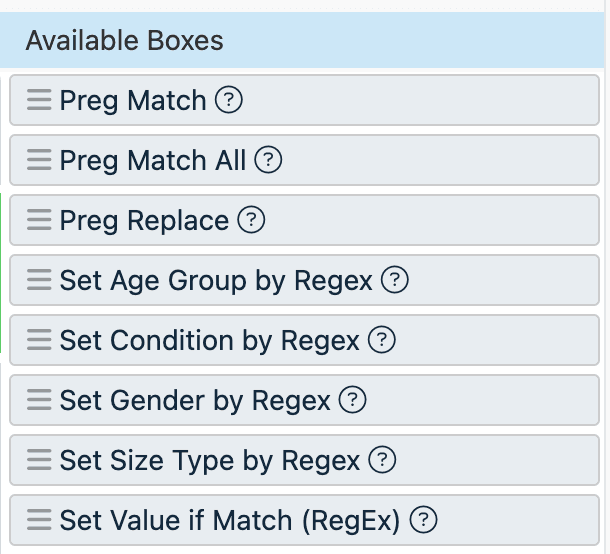This screenshot has height=554, width=610.
Task: Click the Available Boxes header
Action: (x=125, y=41)
